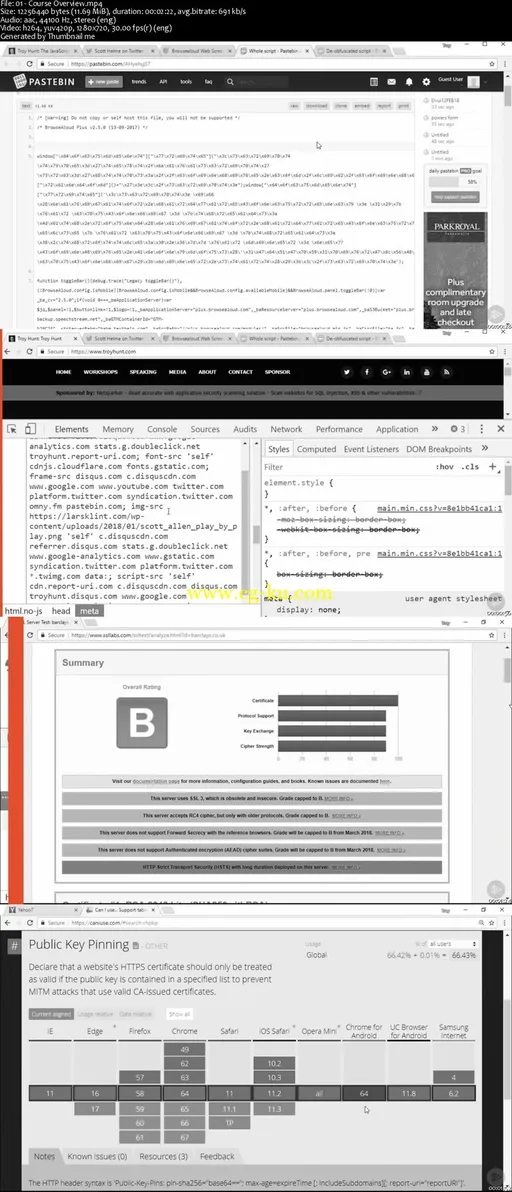Open CONTACT on the troyhunt.com navigation
Screen dimensions: 512x1192
pos(240,372)
